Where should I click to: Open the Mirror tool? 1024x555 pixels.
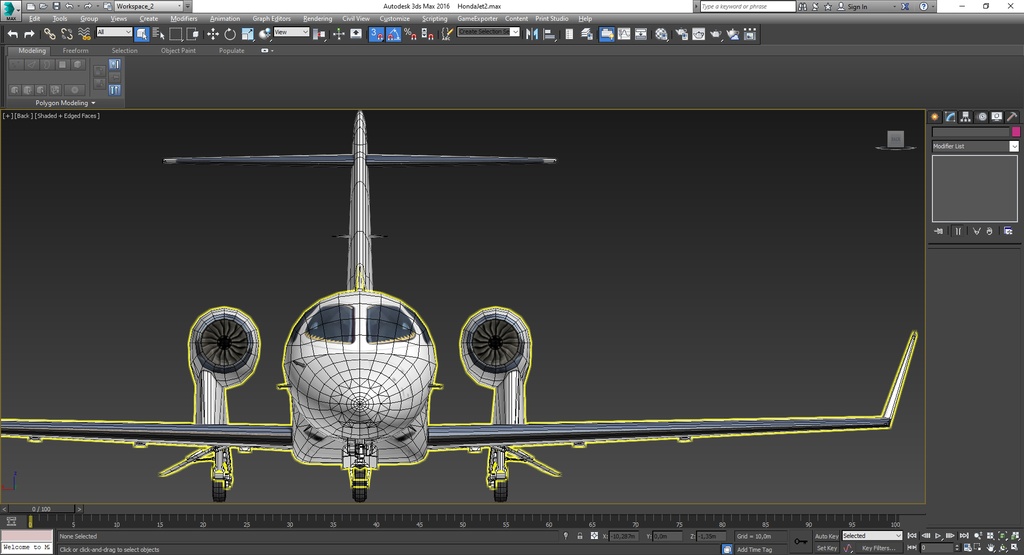click(532, 34)
